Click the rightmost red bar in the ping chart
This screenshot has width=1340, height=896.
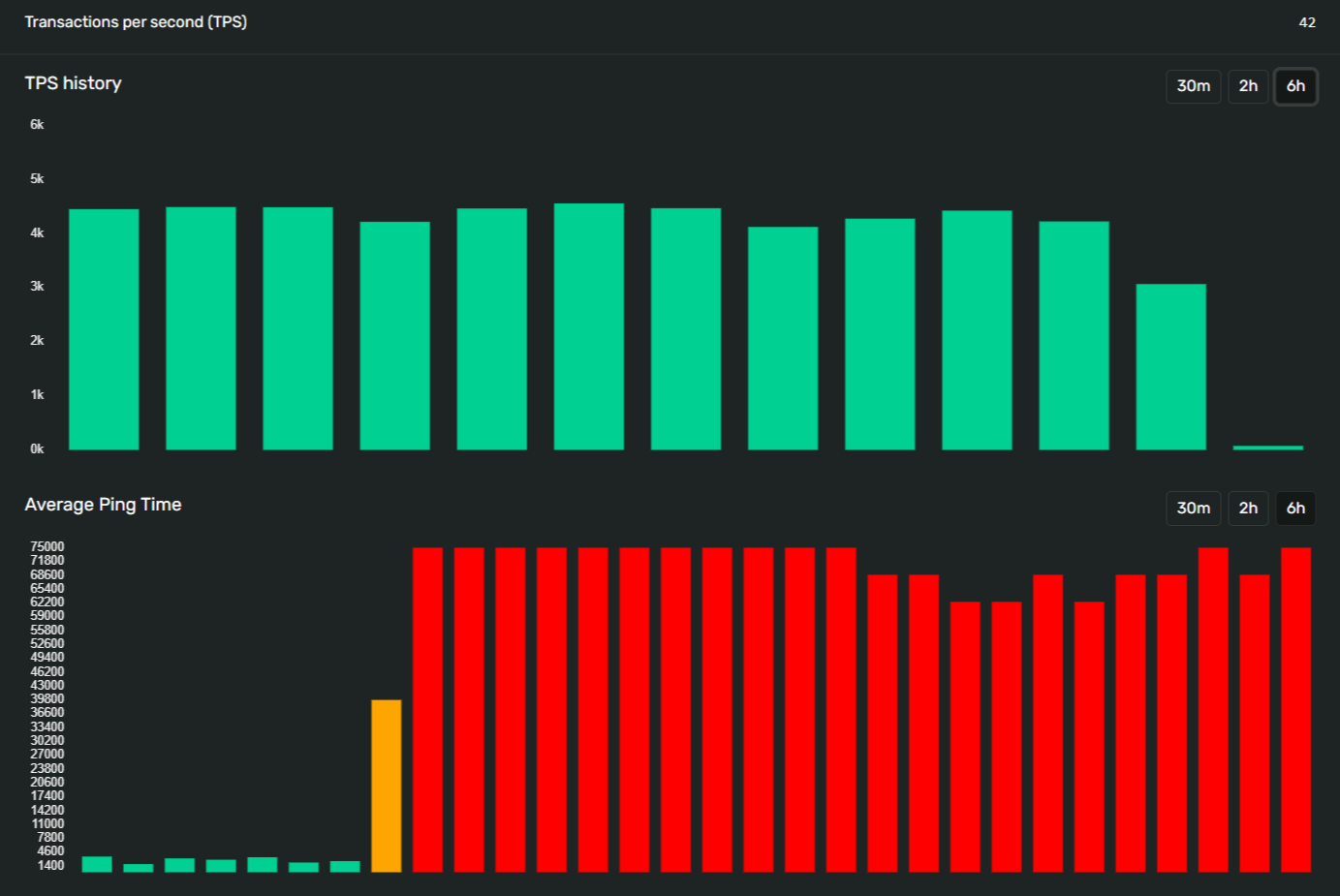(x=1295, y=710)
